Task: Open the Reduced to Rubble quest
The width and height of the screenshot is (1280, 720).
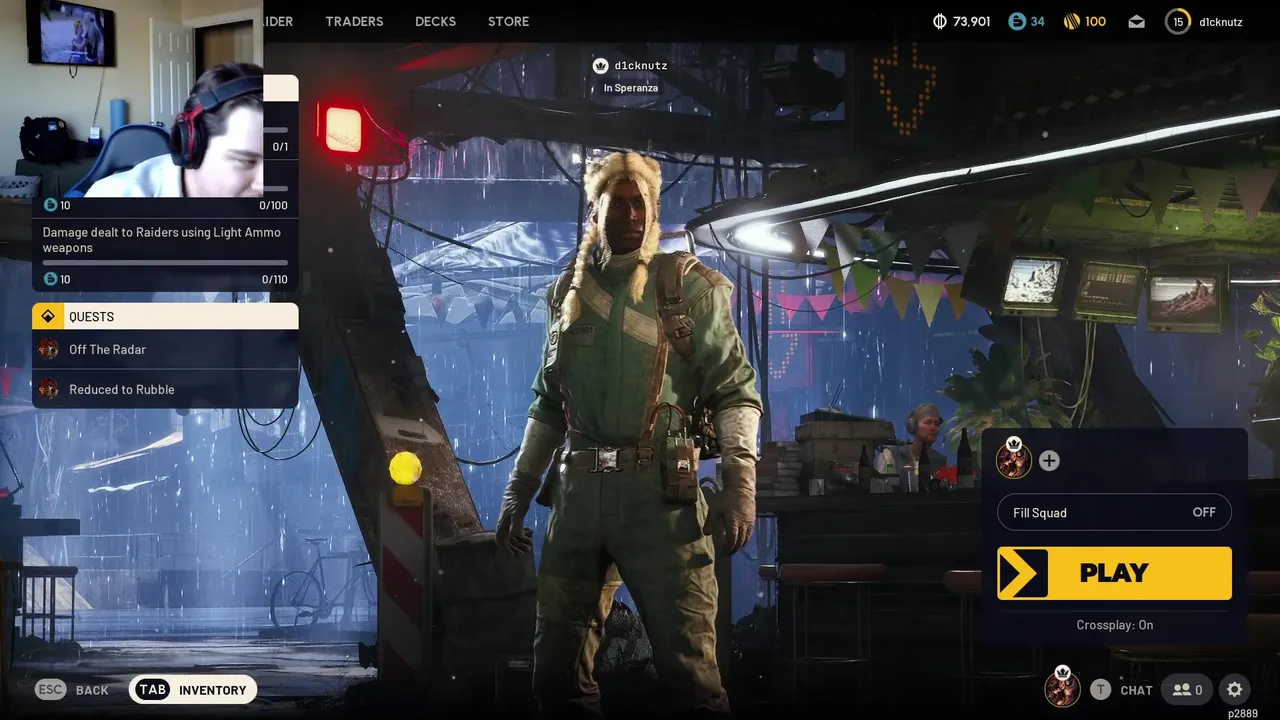Action: tap(165, 389)
